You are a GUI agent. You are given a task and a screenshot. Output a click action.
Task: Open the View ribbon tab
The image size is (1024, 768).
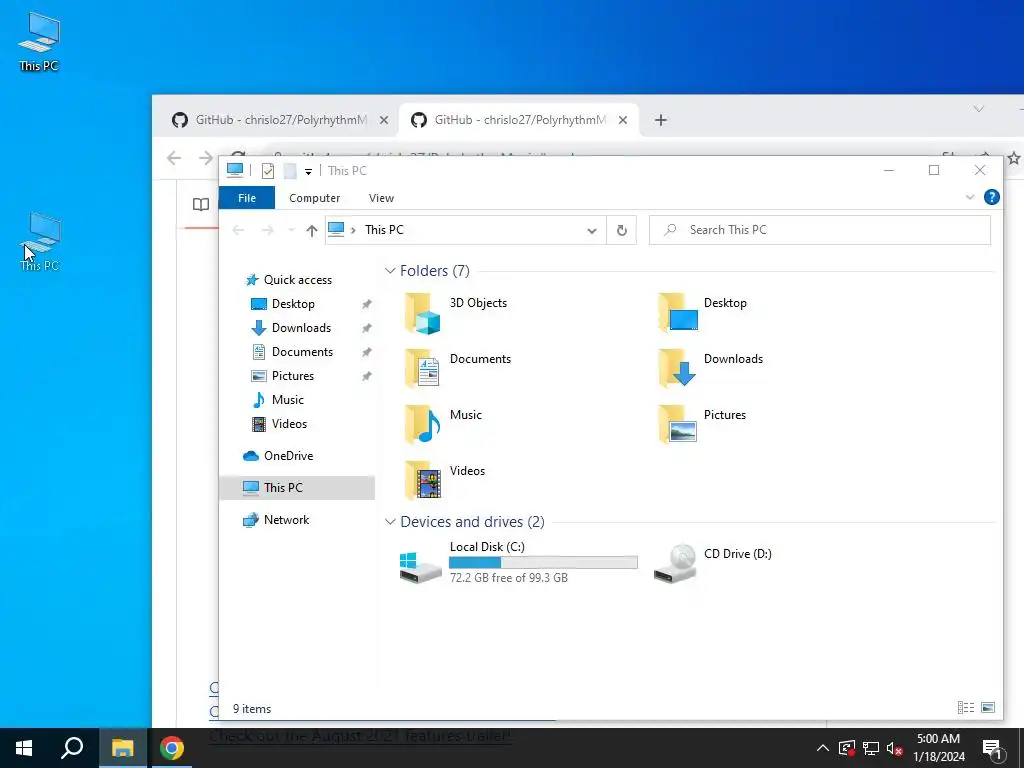pos(381,198)
